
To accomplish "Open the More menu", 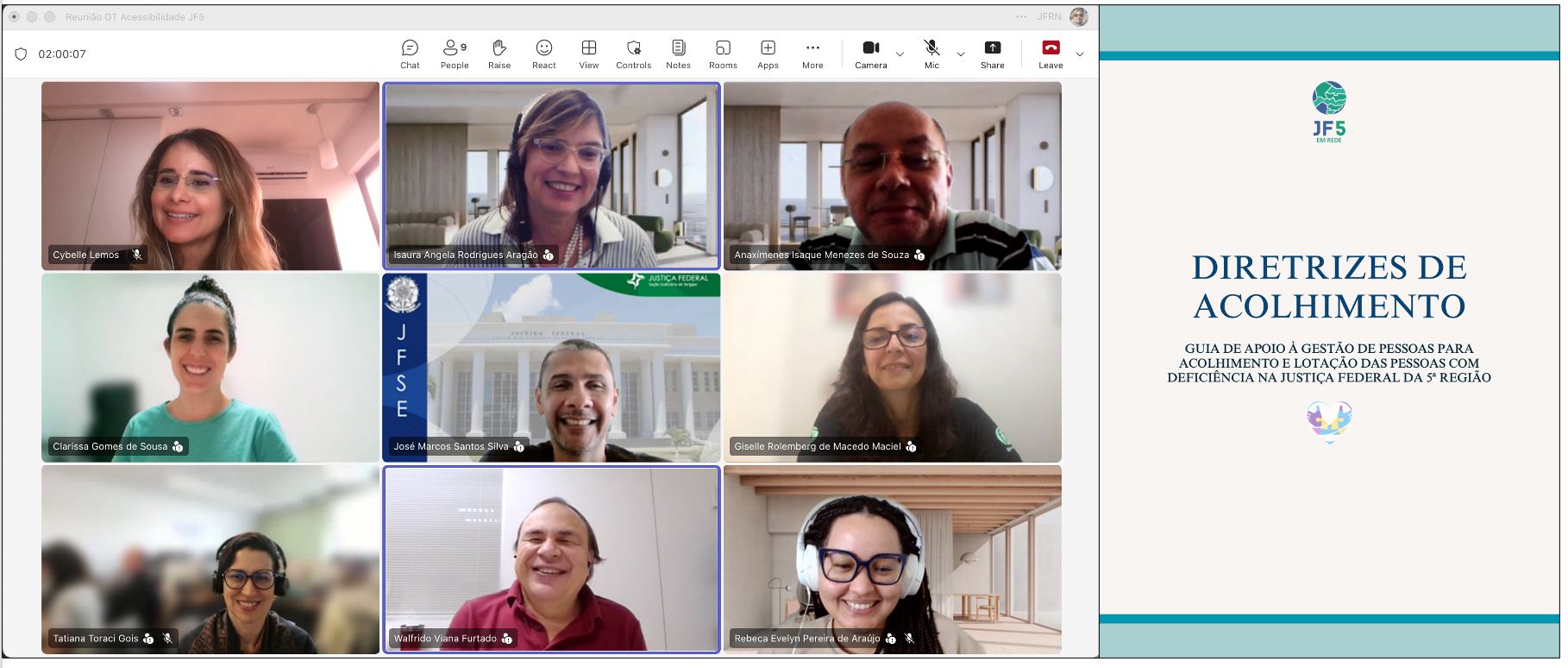I will tap(812, 54).
